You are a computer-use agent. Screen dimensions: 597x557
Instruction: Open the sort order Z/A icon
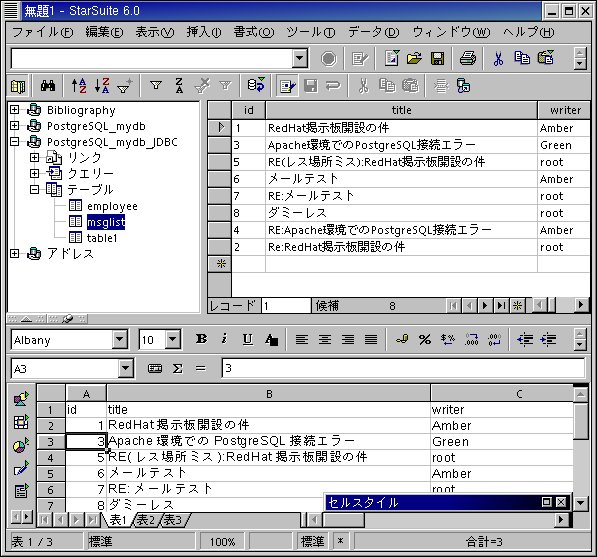pos(179,86)
